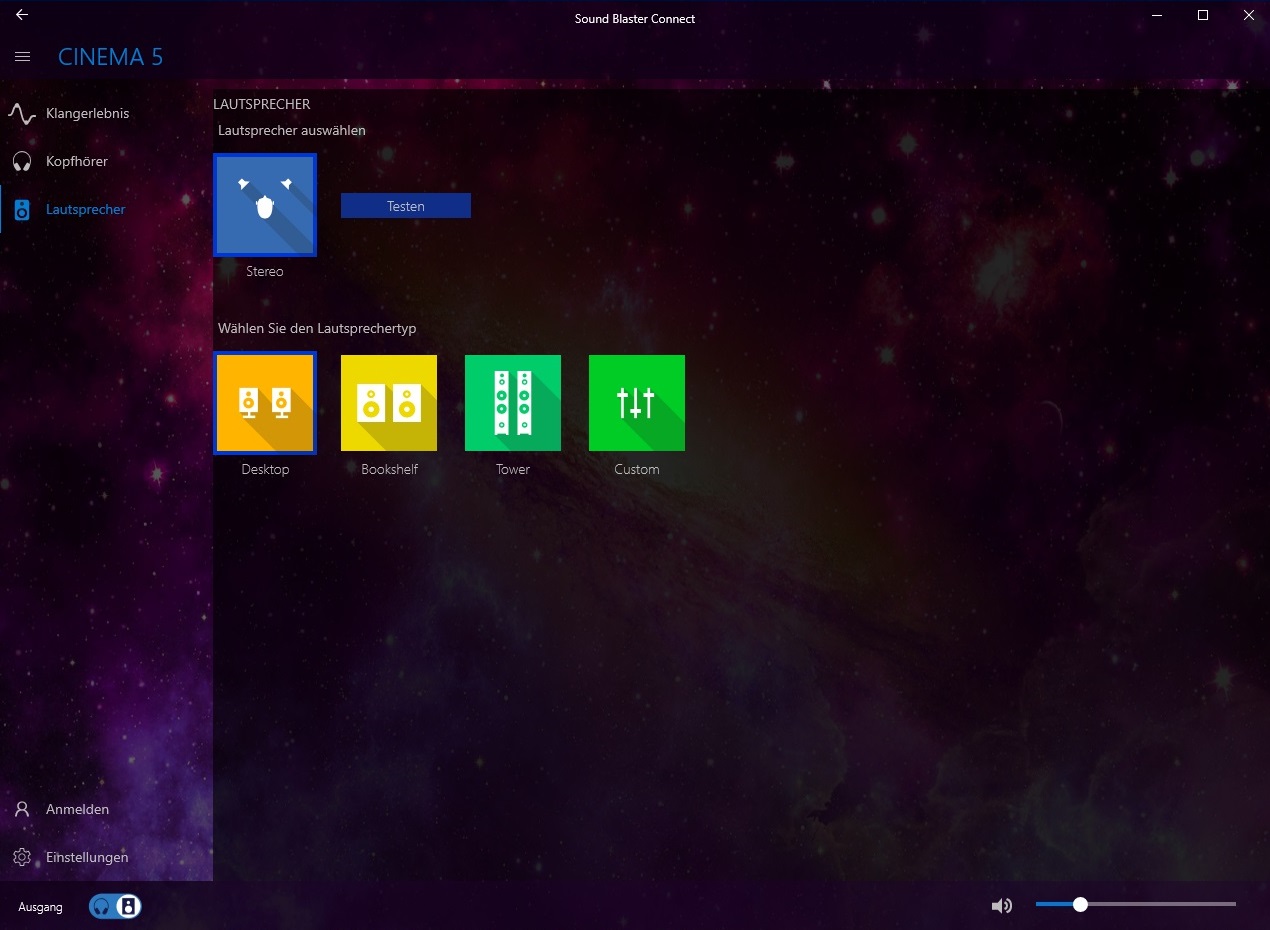This screenshot has width=1270, height=930.
Task: Toggle the Ausgang headphone/speaker output switch
Action: click(x=115, y=907)
